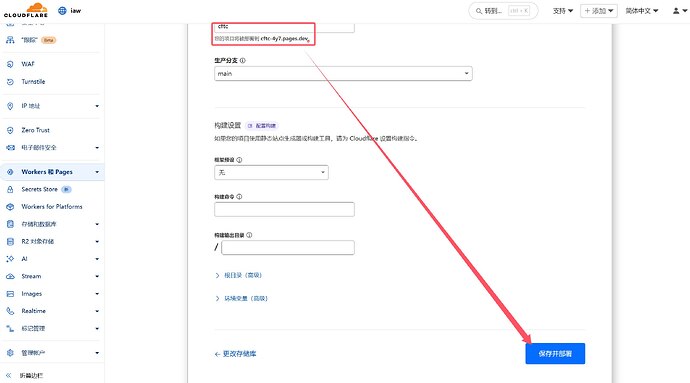Click the AI sparkle icon
This screenshot has height=383, width=690.
10,259
